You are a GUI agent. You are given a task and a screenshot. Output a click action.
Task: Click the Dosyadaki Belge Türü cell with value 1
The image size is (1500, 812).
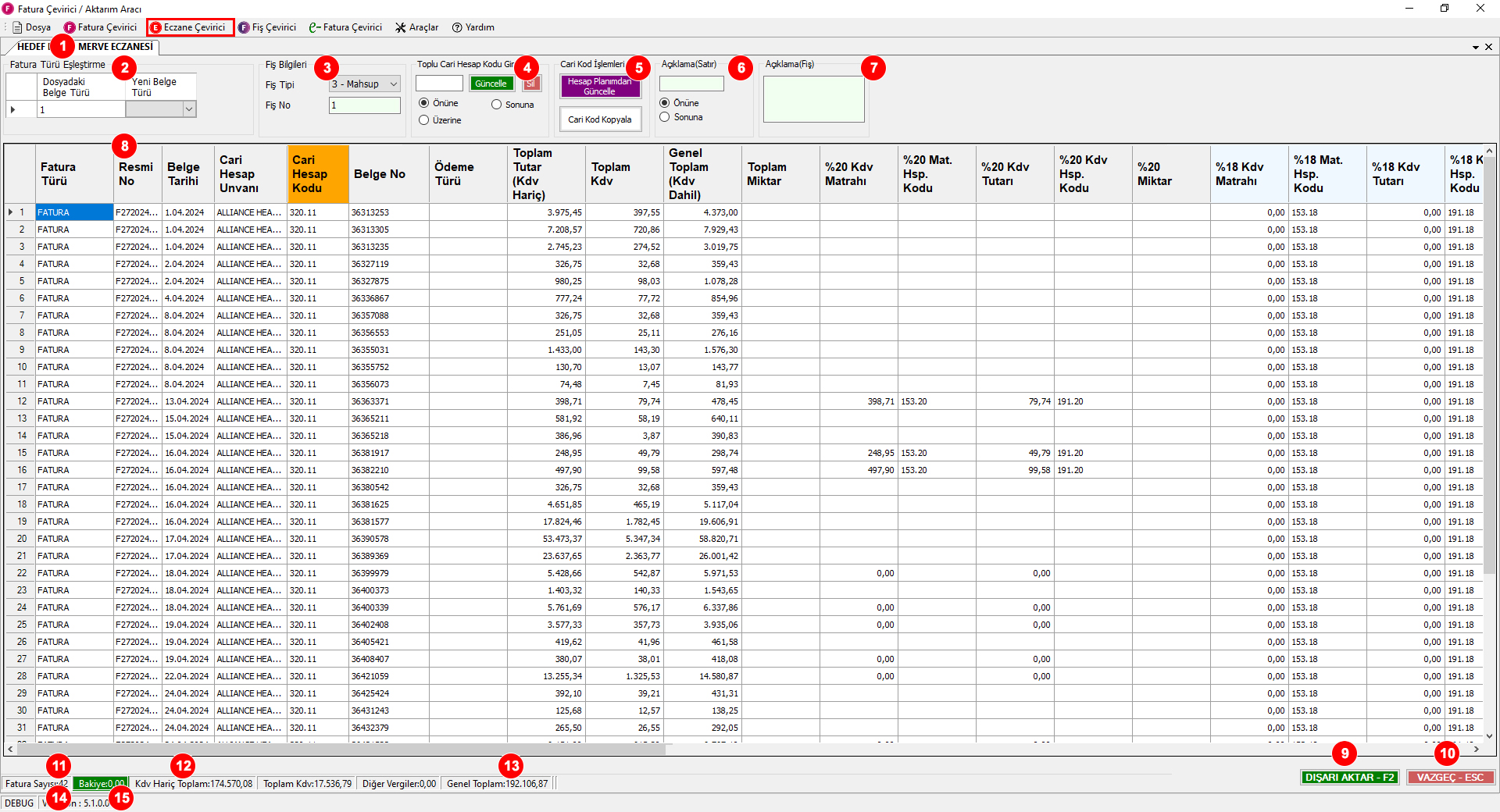(x=81, y=110)
